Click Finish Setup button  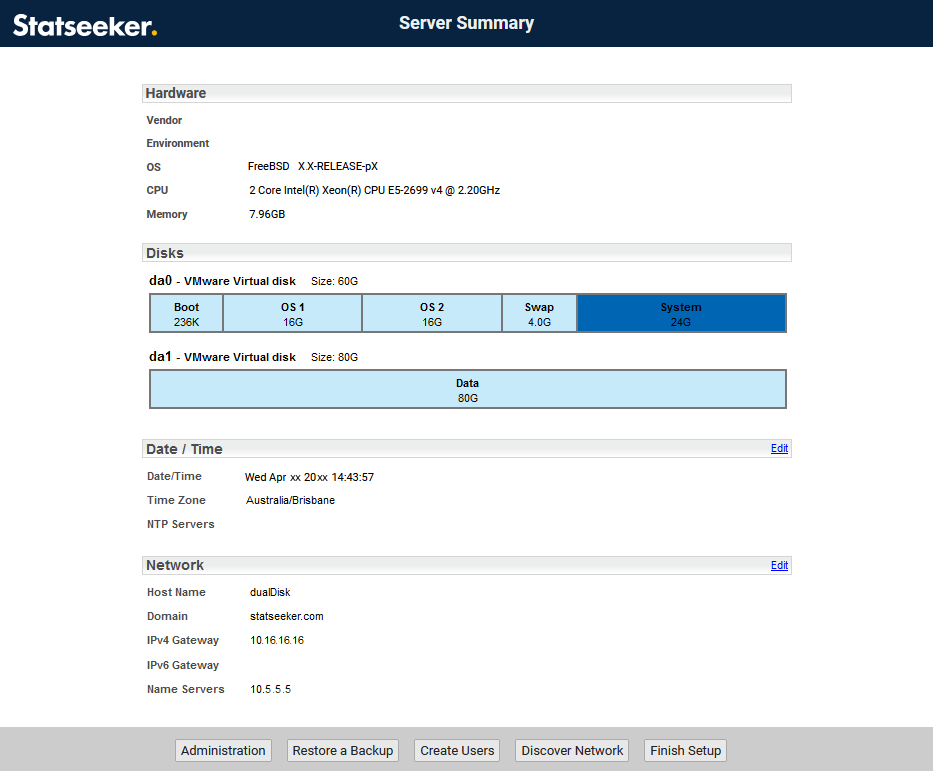[x=685, y=751]
